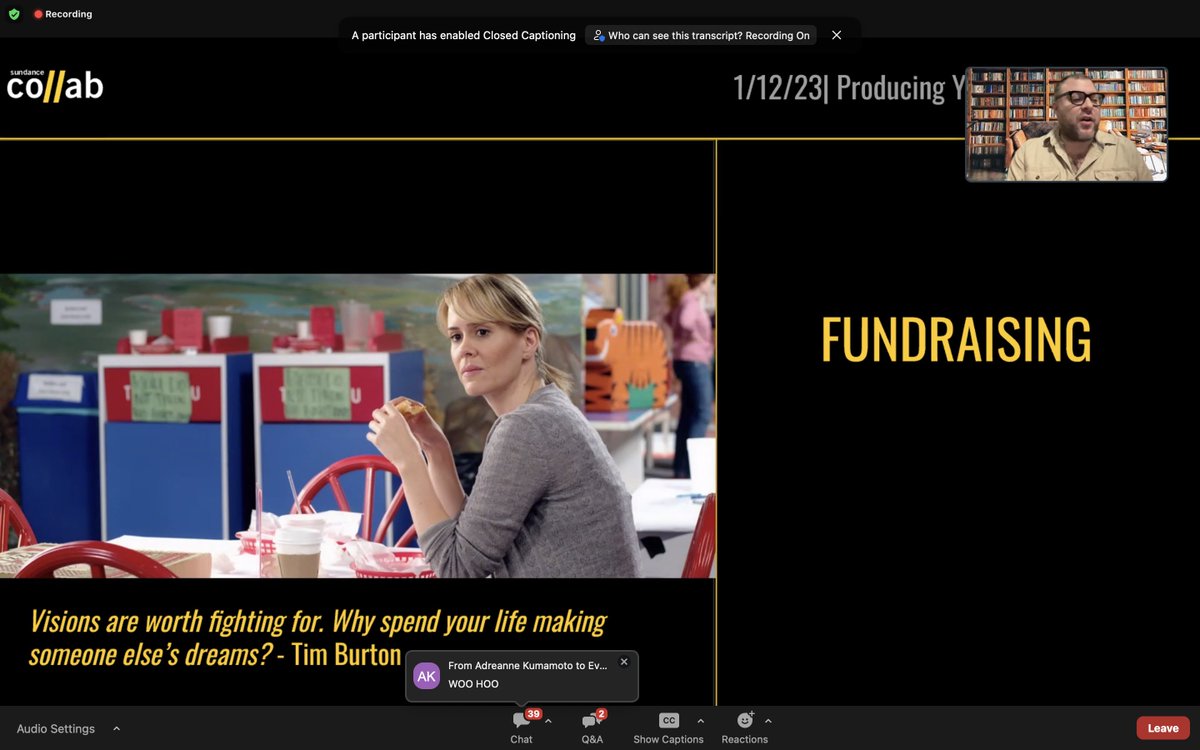Click the Sundance collab logo
Viewport: 1200px width, 750px height.
click(55, 84)
